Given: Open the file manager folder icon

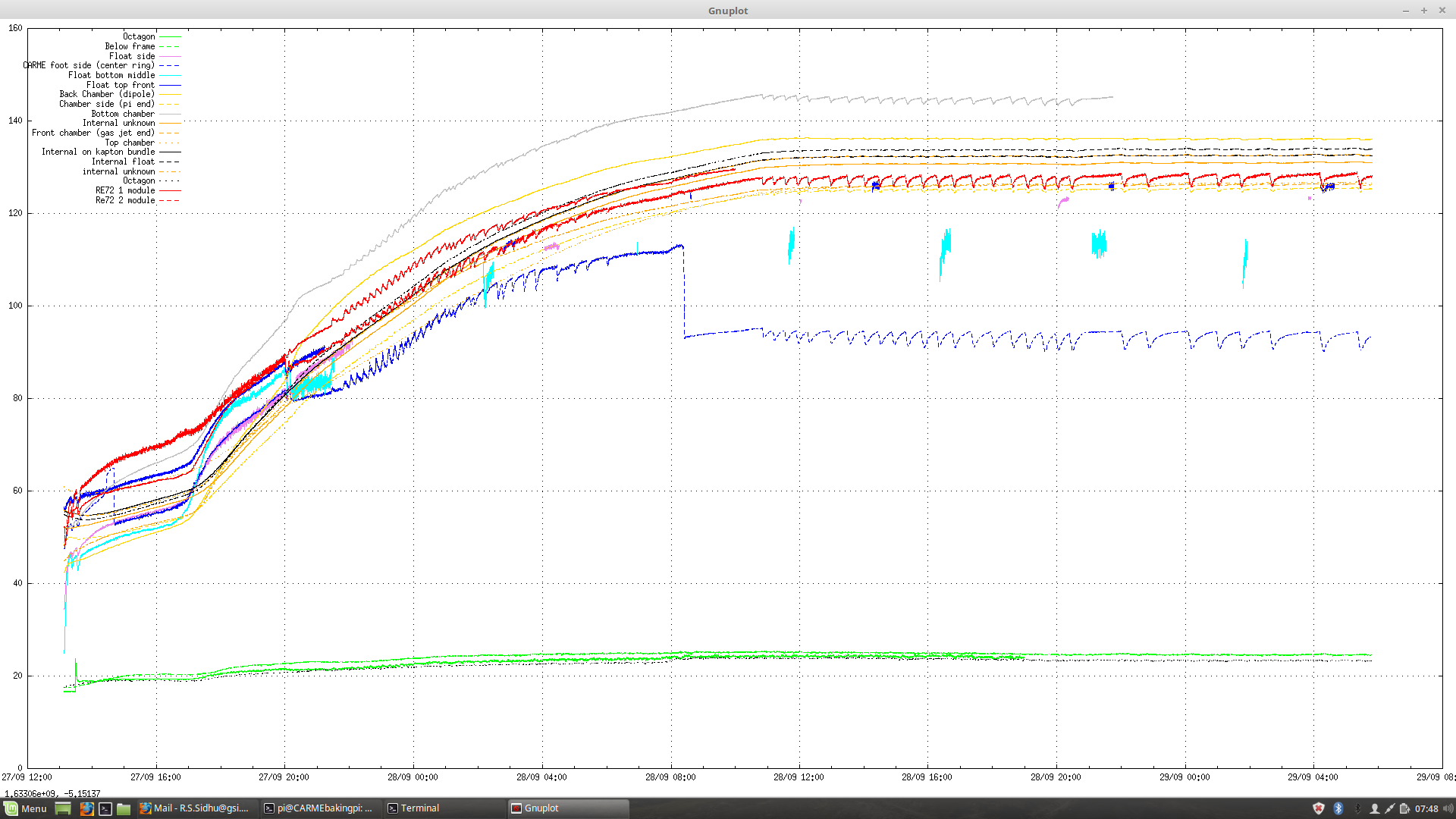Looking at the screenshot, I should (124, 808).
